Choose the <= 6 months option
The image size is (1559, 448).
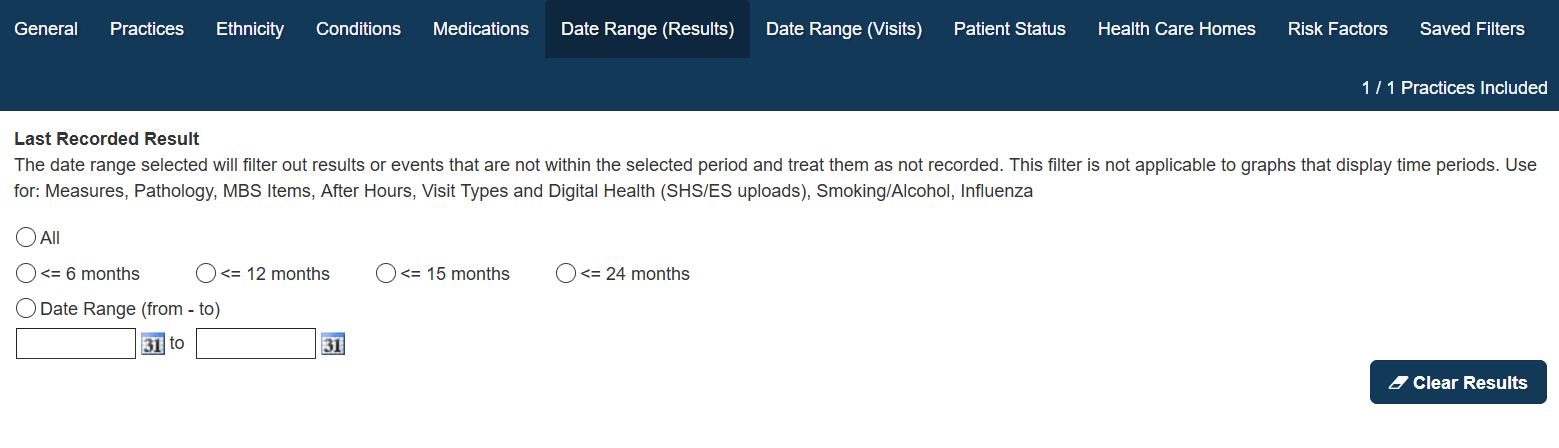coord(26,273)
